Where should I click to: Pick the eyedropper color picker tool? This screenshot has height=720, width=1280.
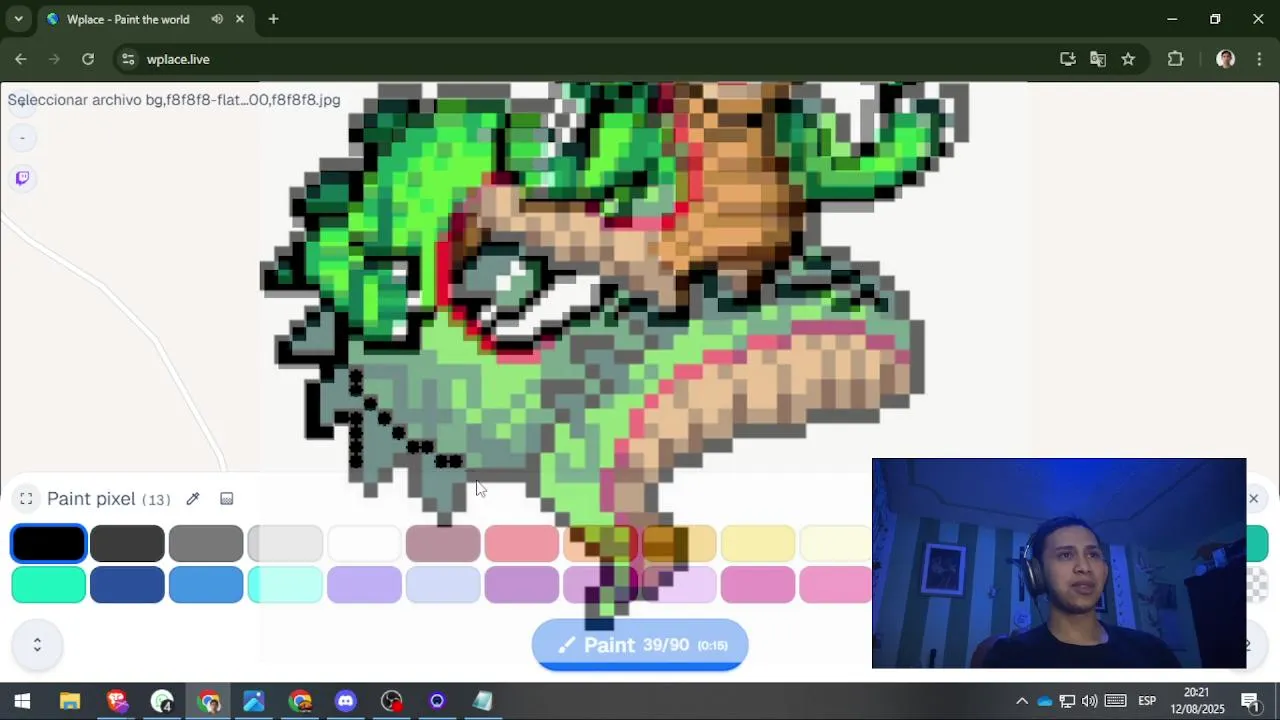pyautogui.click(x=193, y=499)
